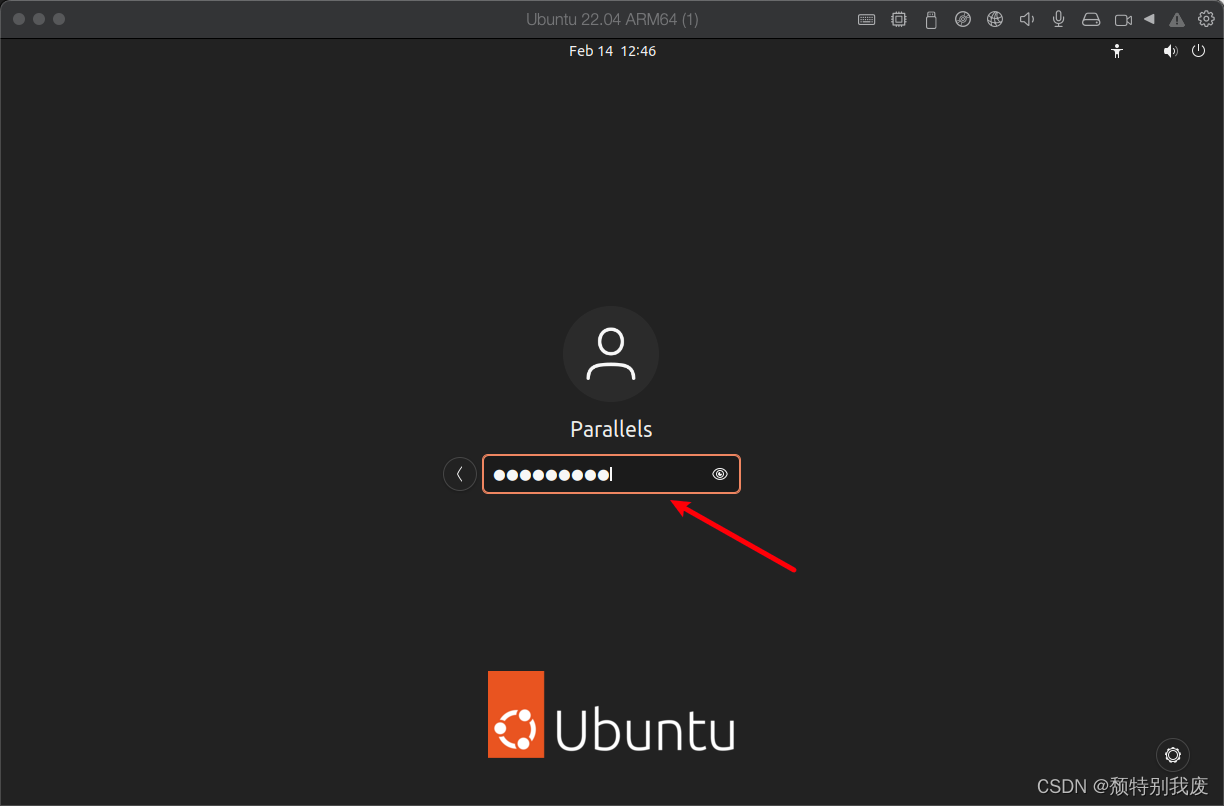Close the Parallels VM window

[x=19, y=19]
